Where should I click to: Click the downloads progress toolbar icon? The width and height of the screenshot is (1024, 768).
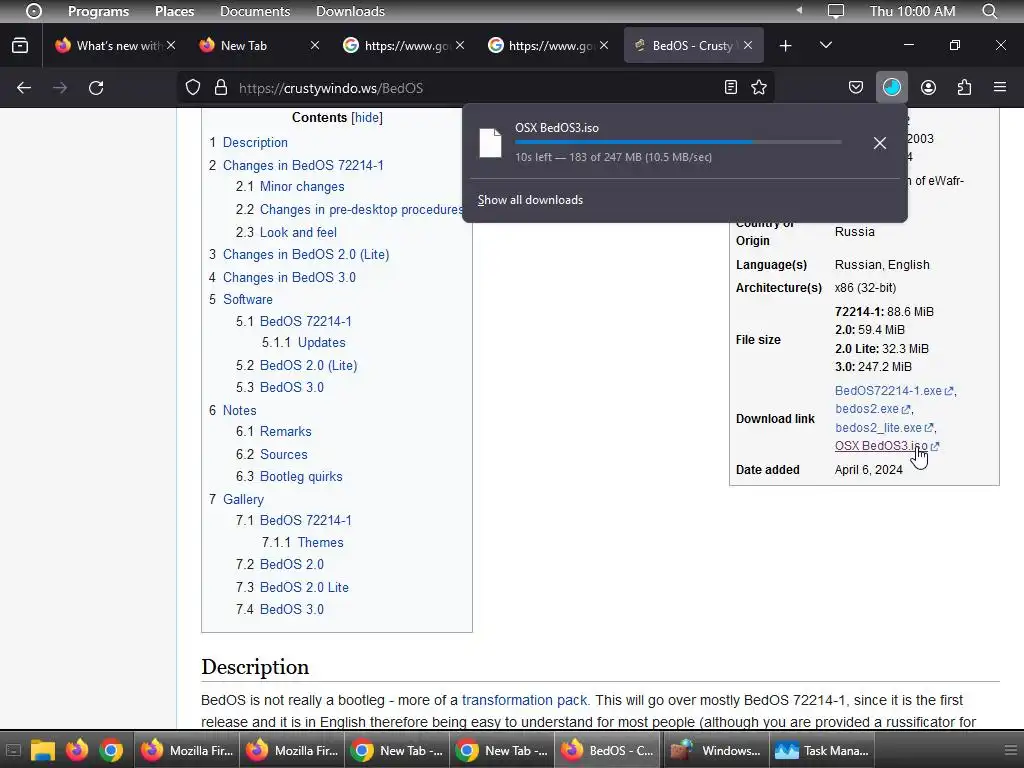tap(891, 88)
